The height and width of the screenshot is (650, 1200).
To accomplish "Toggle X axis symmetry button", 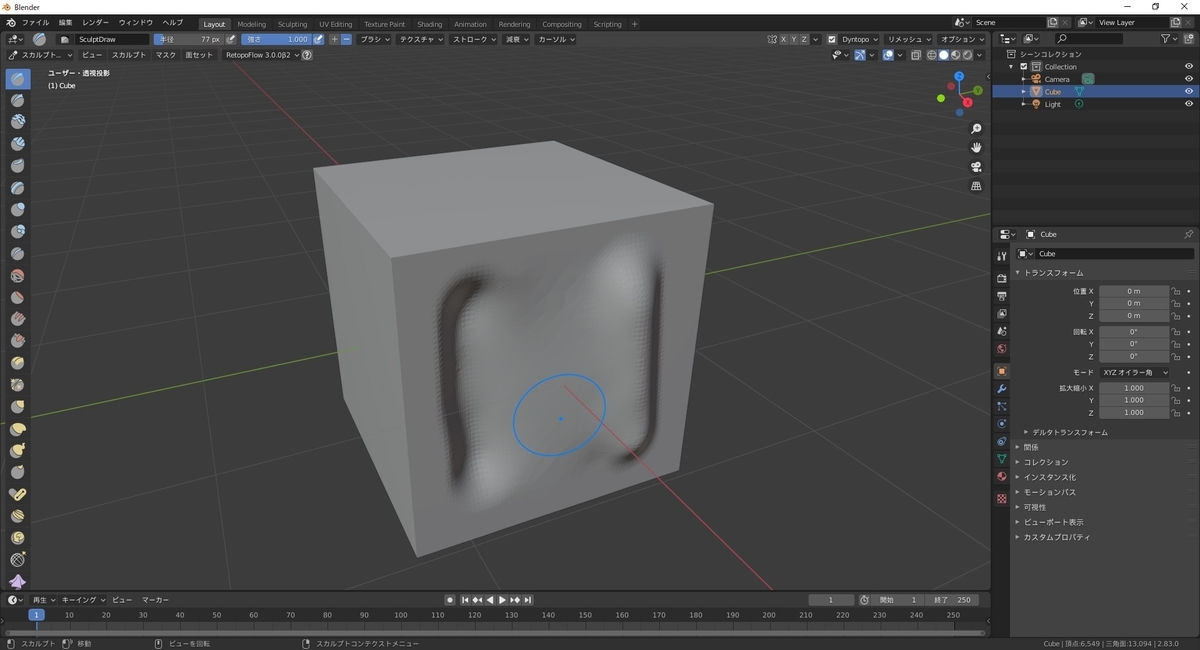I will pyautogui.click(x=784, y=39).
